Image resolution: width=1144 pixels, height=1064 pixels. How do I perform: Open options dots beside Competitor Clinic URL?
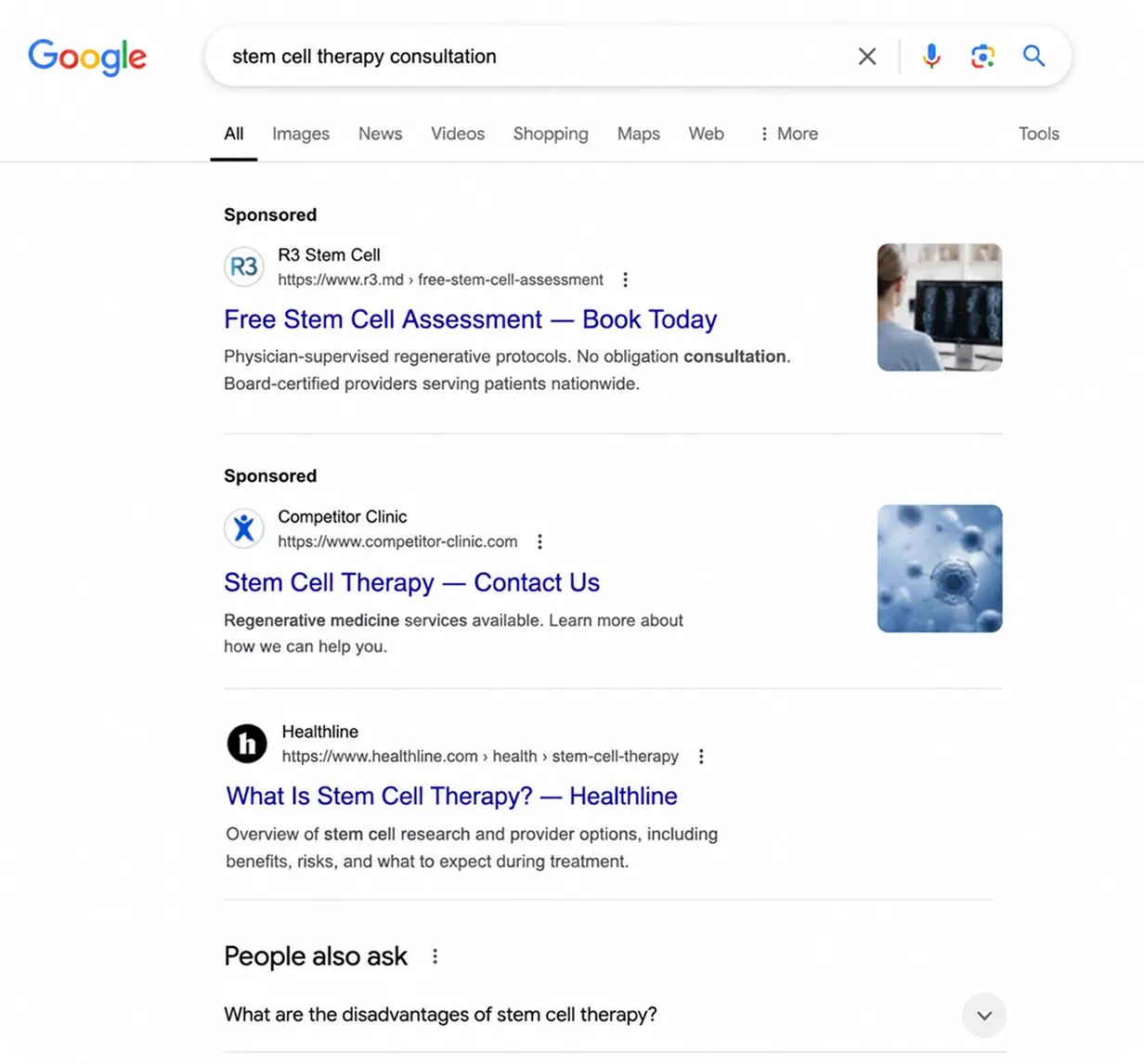point(539,541)
